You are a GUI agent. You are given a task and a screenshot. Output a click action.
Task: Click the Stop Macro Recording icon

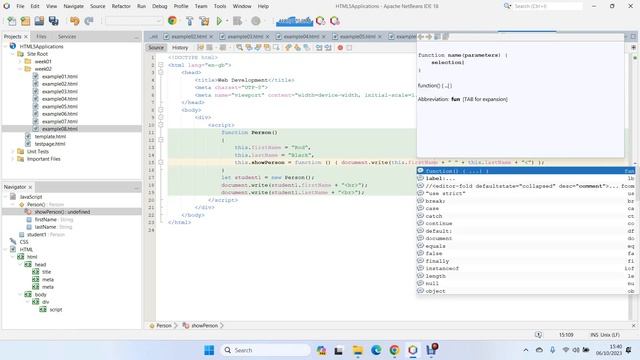349,48
